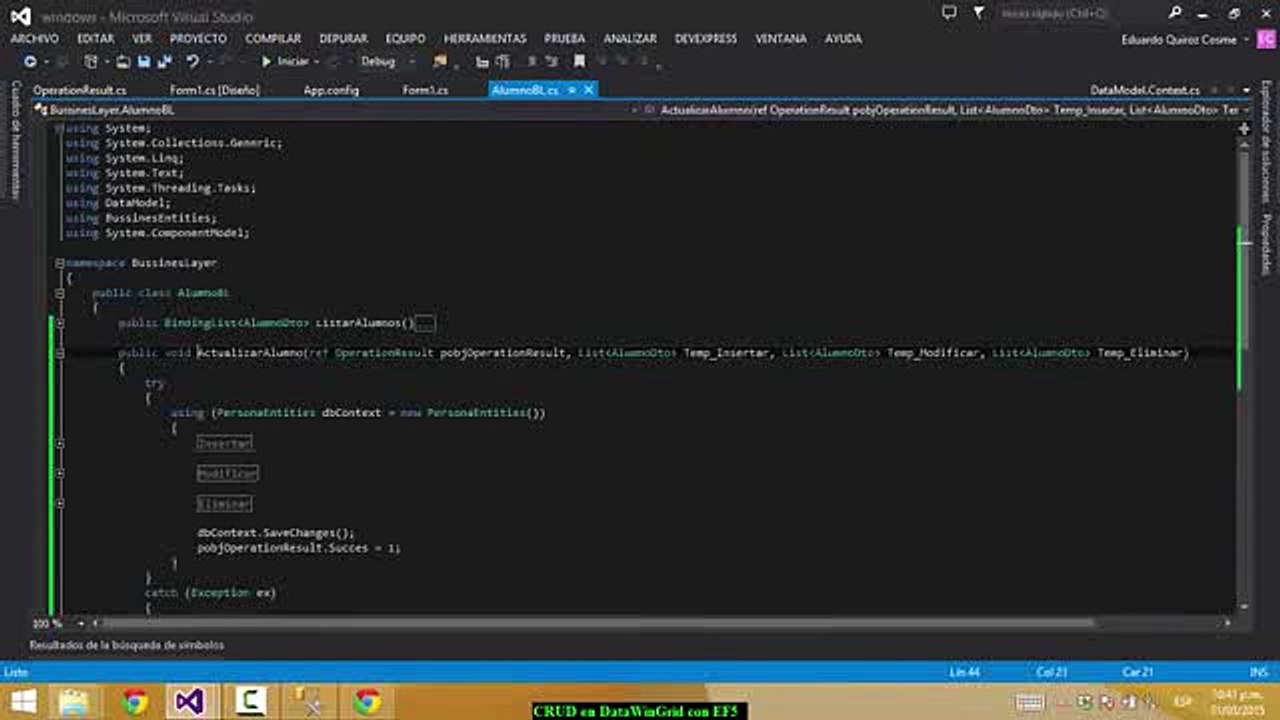Viewport: 1280px width, 720px height.
Task: Collapse the namespace BussinesLayer block
Action: 60,263
